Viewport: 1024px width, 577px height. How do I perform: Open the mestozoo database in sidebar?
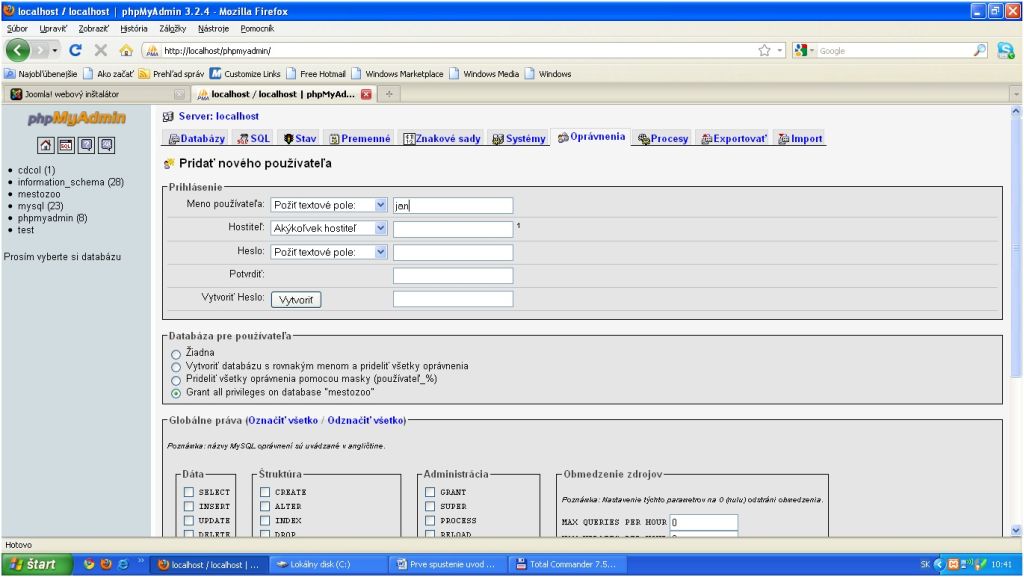39,194
